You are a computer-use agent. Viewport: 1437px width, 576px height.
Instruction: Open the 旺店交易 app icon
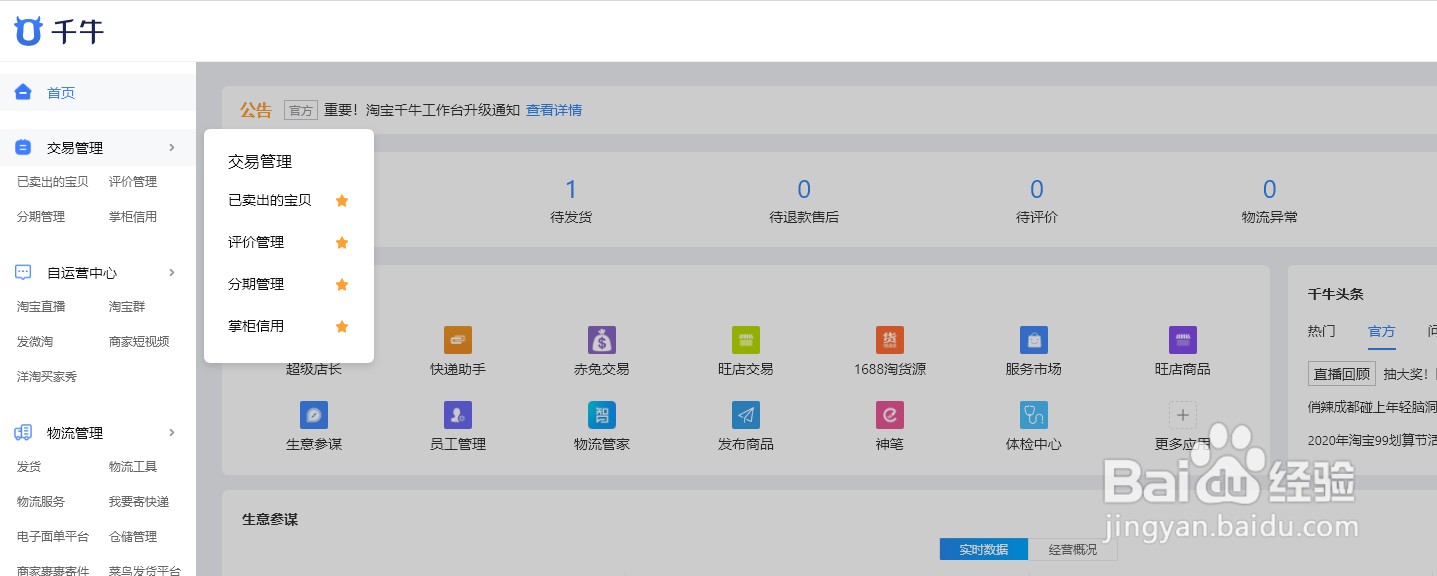[746, 340]
